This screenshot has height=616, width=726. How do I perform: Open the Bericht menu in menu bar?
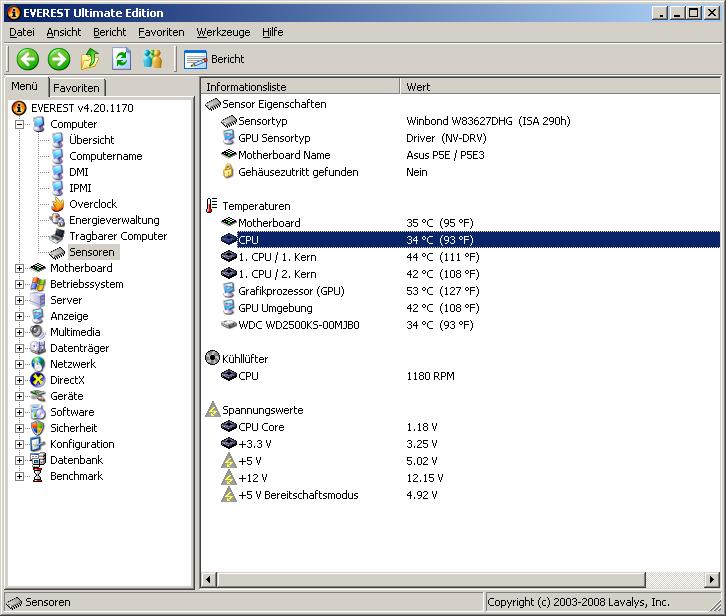pyautogui.click(x=109, y=32)
